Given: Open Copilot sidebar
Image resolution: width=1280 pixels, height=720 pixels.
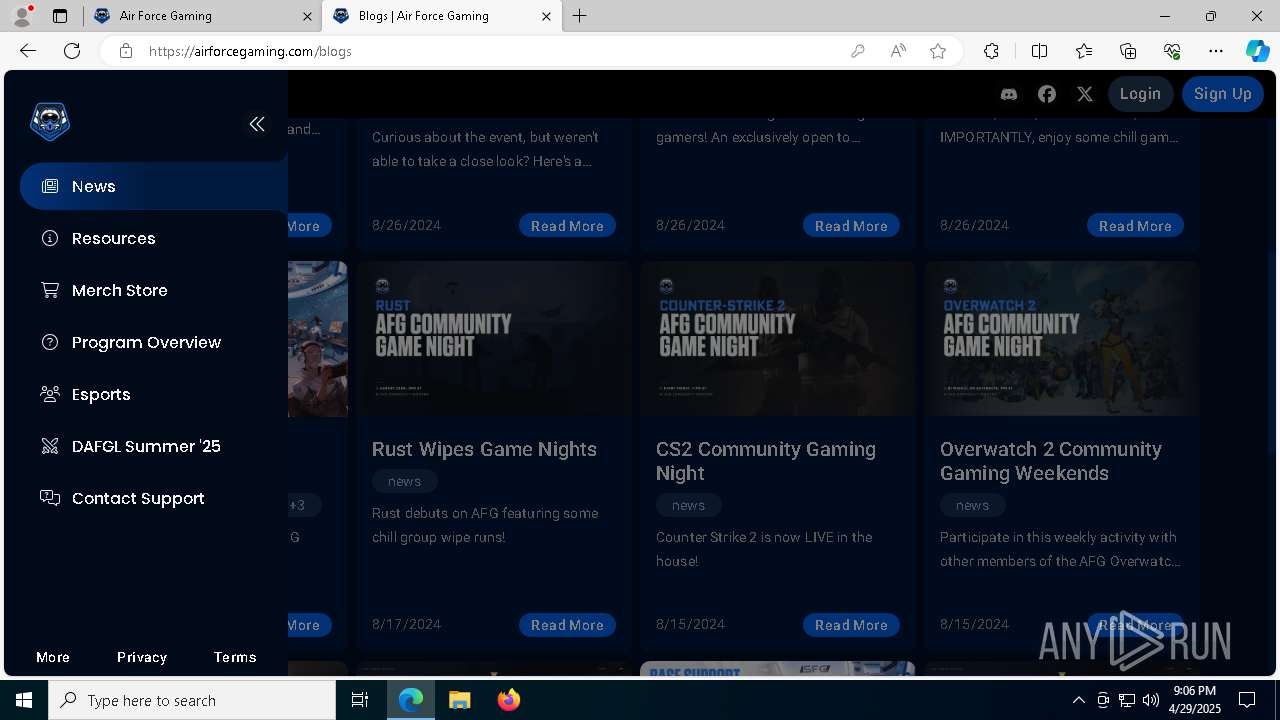Looking at the screenshot, I should 1257,51.
